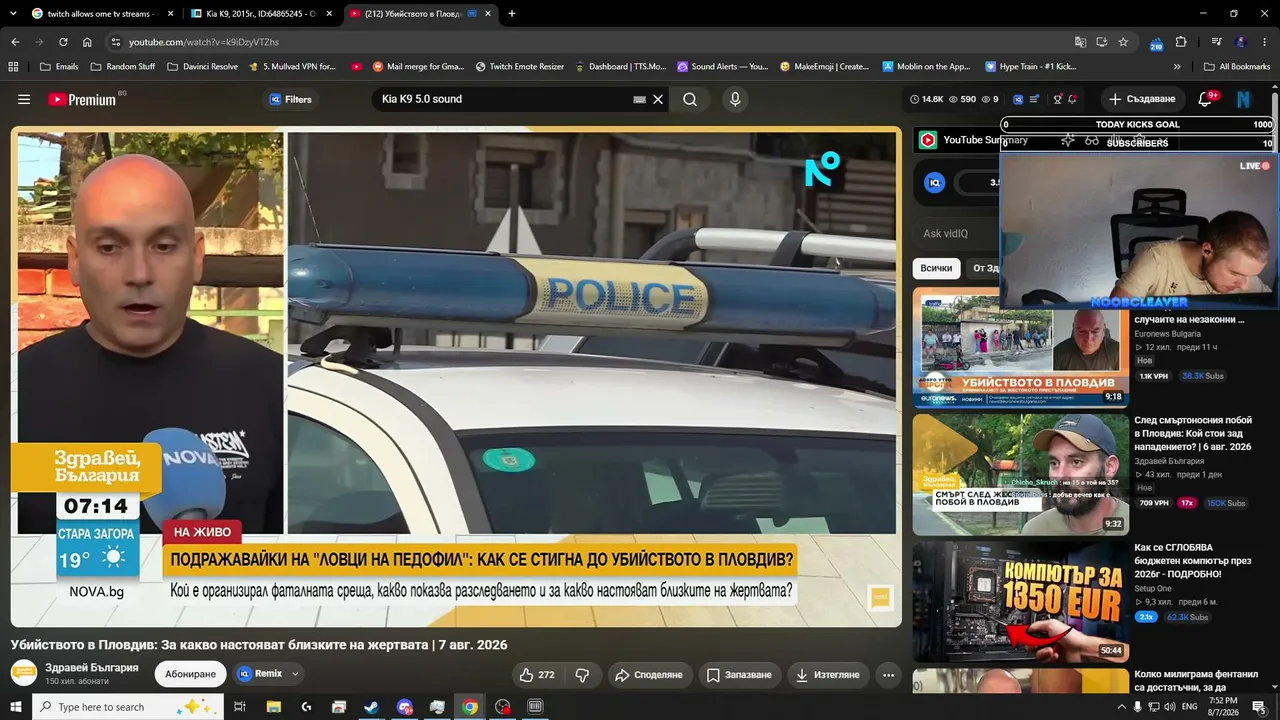Open the 9:32 Пловдив побой thumbnail
This screenshot has height=720, width=1280.
pyautogui.click(x=1020, y=475)
